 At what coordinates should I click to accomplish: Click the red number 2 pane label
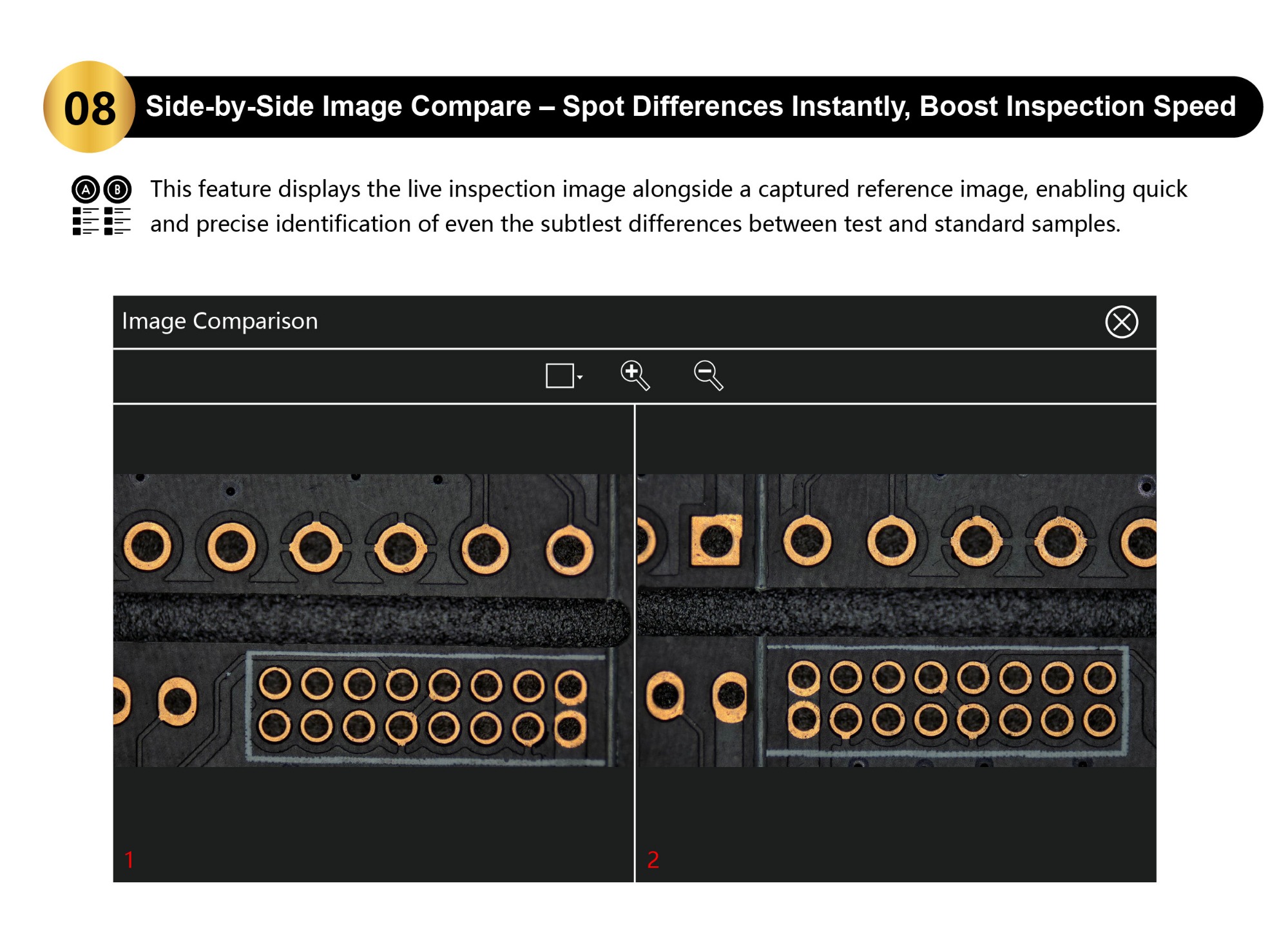click(653, 860)
